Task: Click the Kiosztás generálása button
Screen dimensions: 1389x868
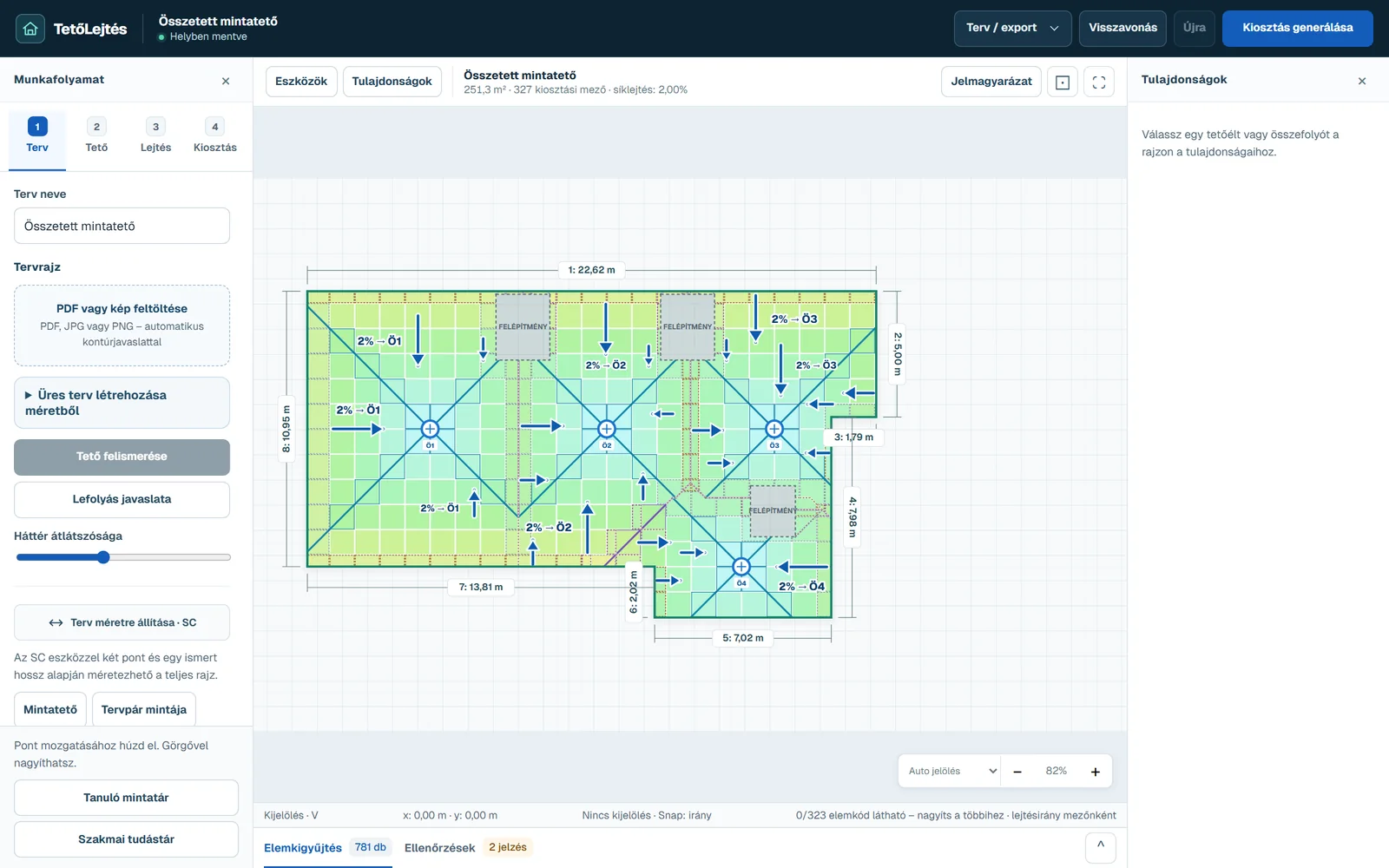Action: [x=1298, y=28]
